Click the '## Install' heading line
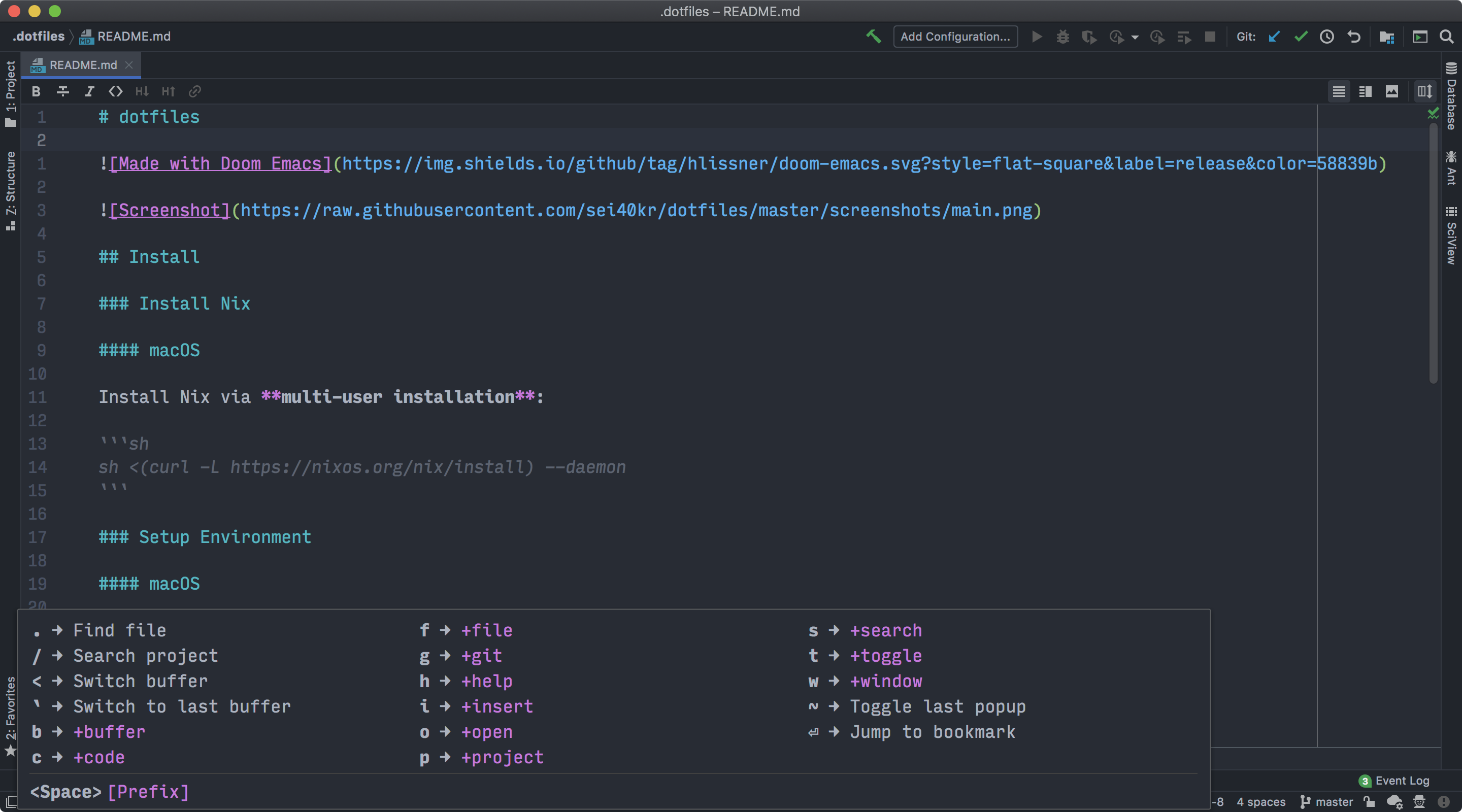This screenshot has height=812, width=1462. (x=149, y=257)
